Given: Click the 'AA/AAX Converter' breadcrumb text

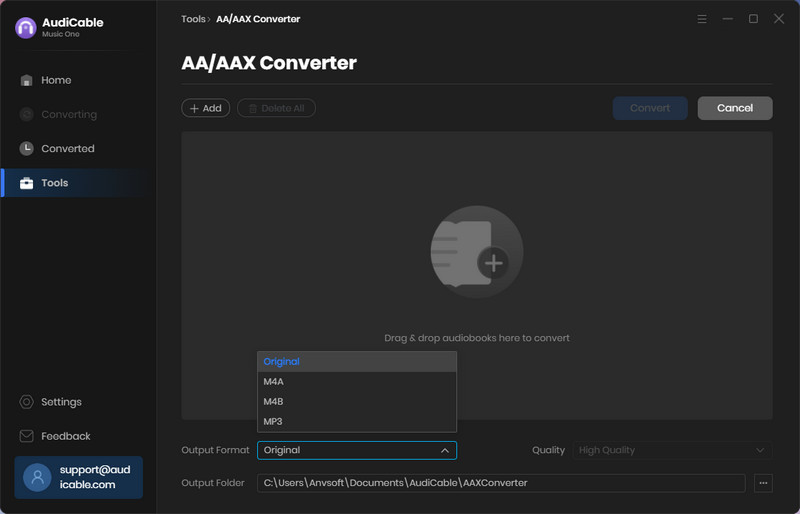Looking at the screenshot, I should 258,19.
